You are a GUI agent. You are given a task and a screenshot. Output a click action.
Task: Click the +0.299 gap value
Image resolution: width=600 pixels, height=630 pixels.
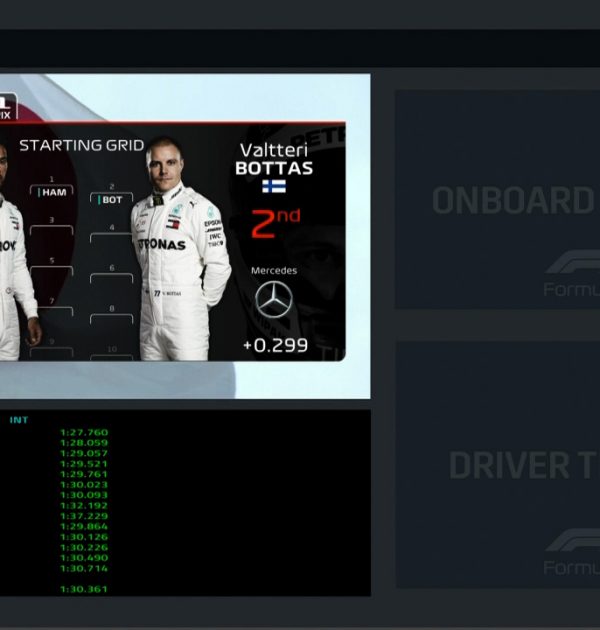tap(276, 346)
